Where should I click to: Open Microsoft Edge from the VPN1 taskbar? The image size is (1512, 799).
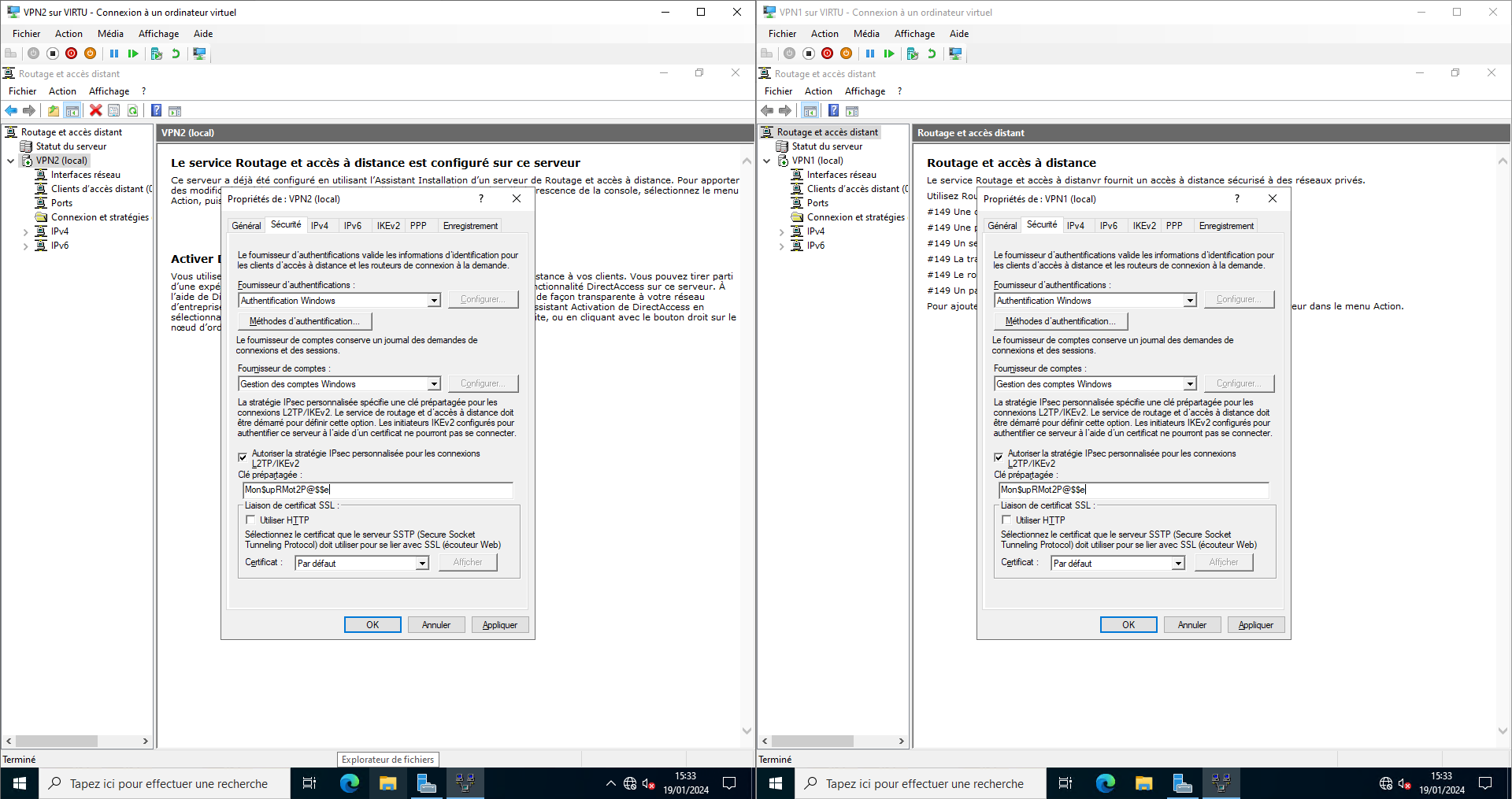pos(1105,783)
